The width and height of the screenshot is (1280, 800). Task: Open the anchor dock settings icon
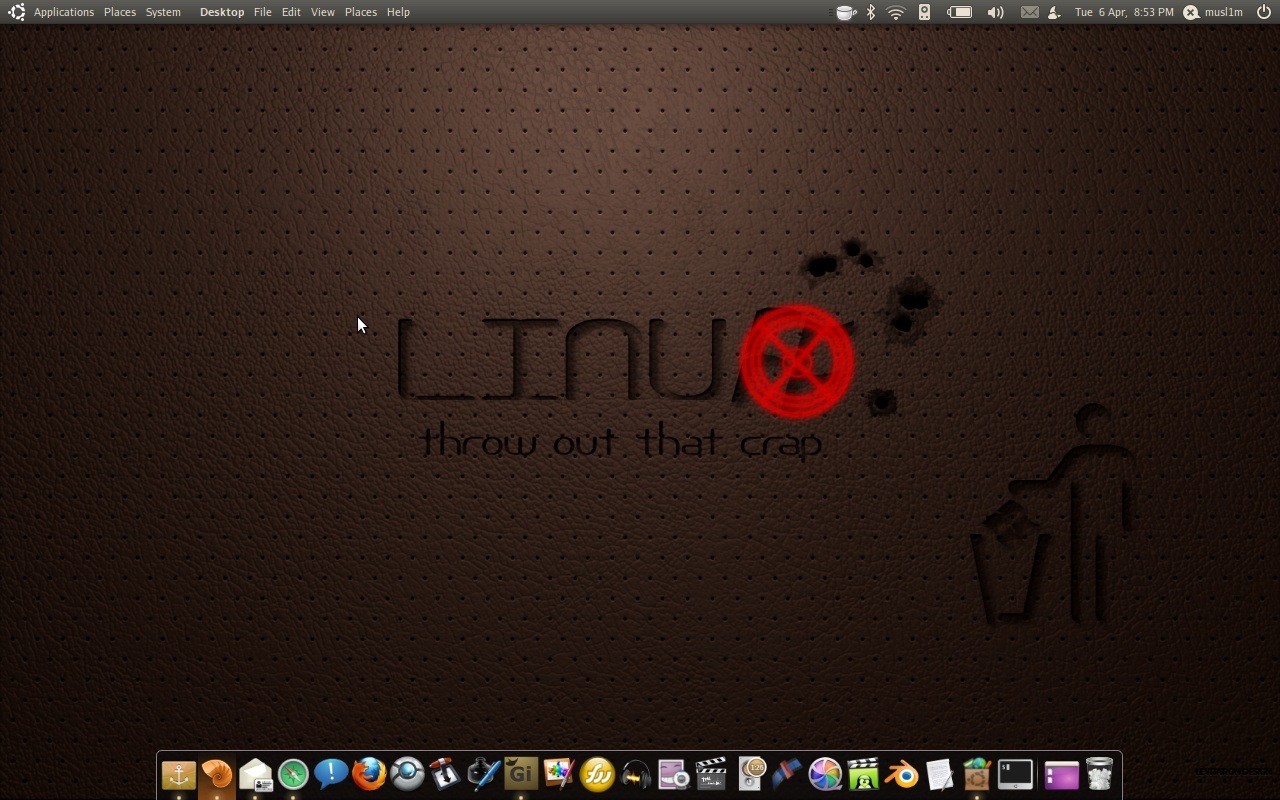[179, 775]
